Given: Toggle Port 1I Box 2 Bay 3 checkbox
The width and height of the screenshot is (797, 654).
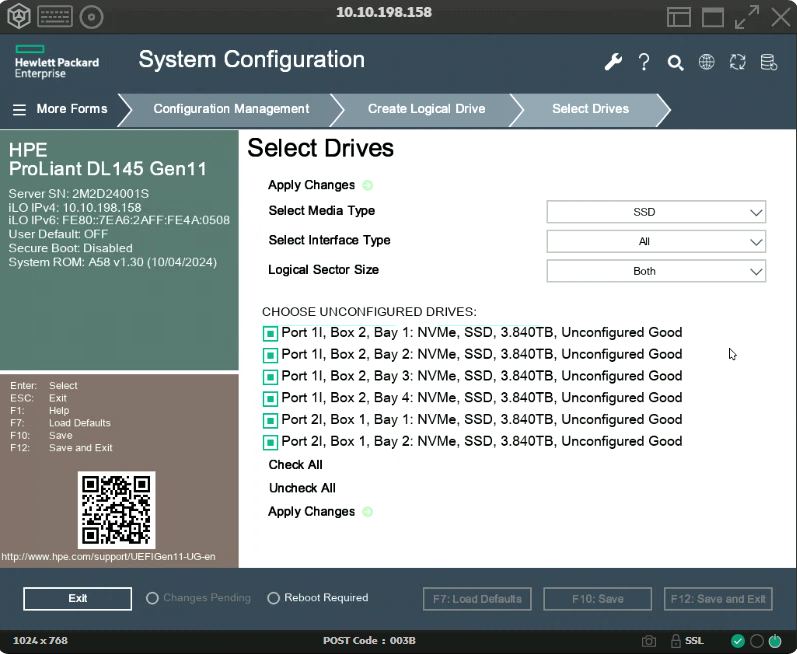Looking at the screenshot, I should [270, 377].
